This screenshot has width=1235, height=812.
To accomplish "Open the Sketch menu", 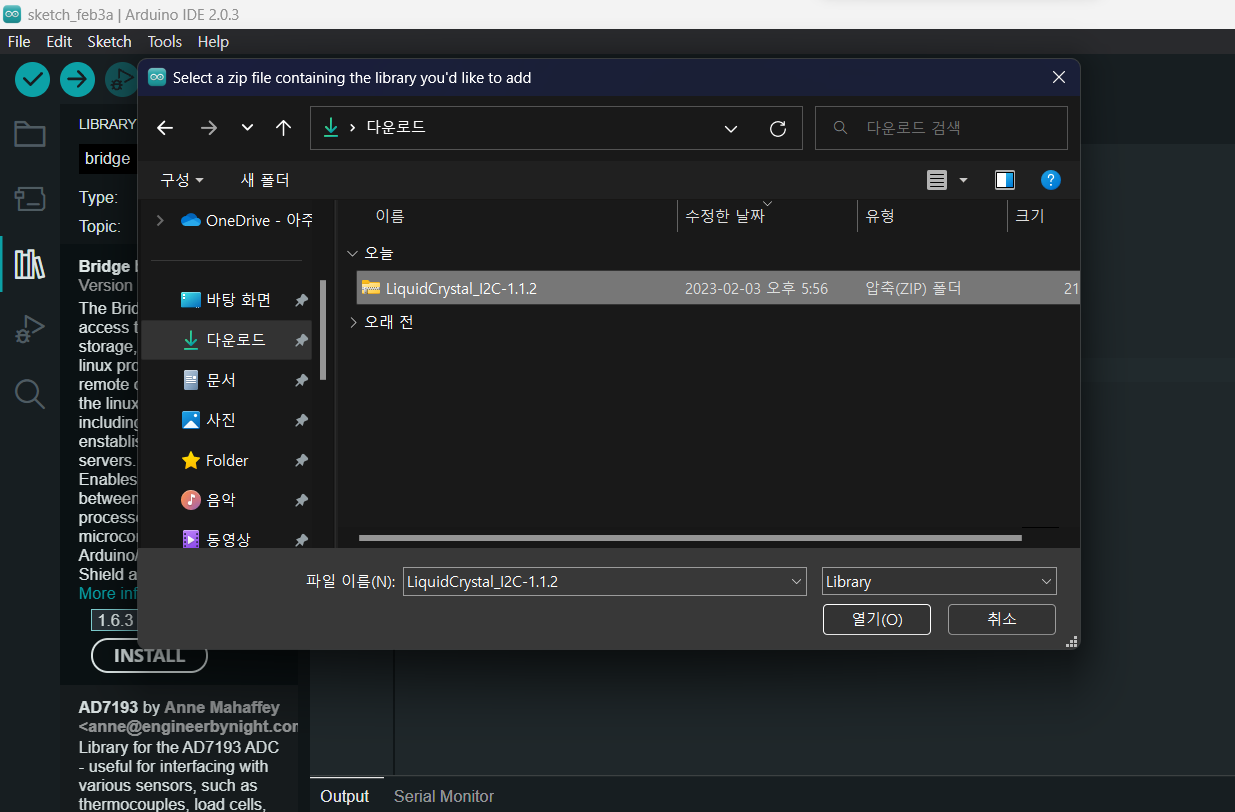I will [110, 42].
